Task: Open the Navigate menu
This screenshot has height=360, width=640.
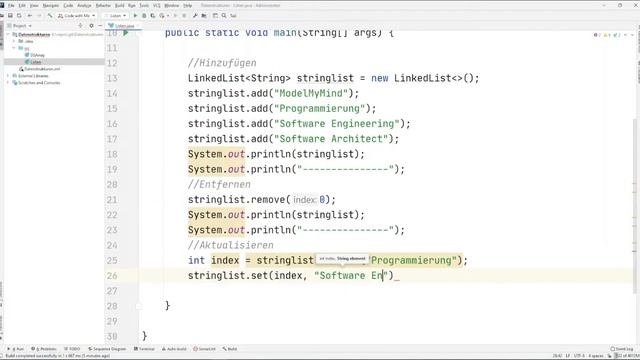Action: pos(51,6)
